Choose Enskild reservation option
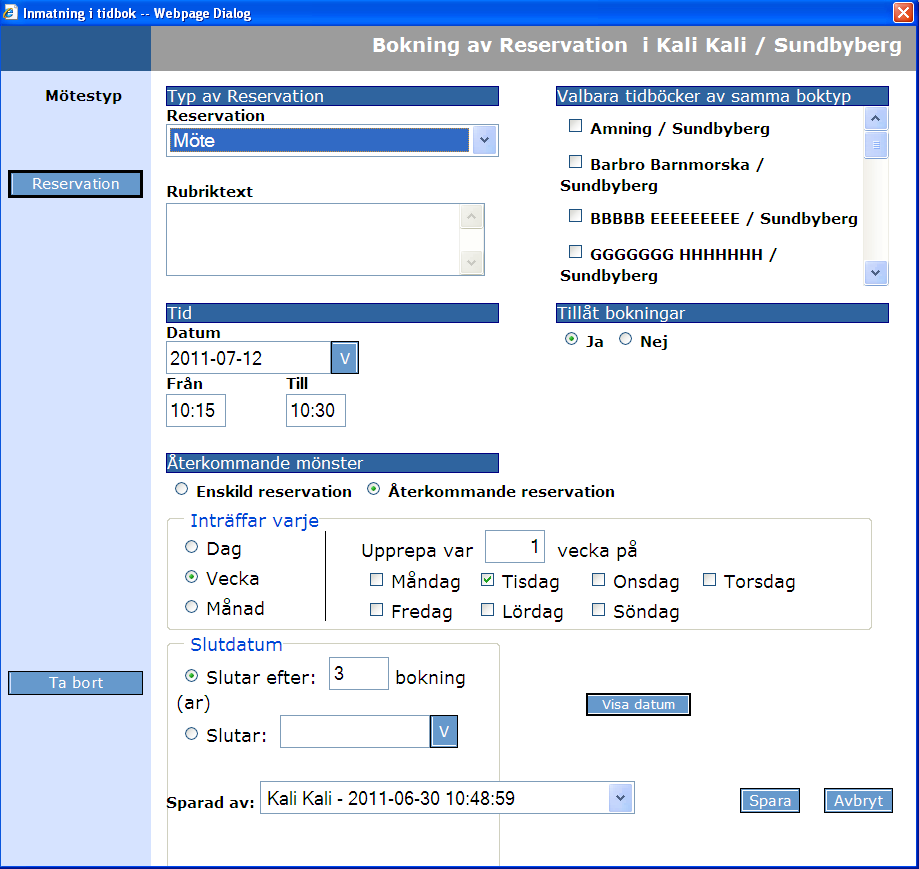This screenshot has width=919, height=869. tap(181, 489)
